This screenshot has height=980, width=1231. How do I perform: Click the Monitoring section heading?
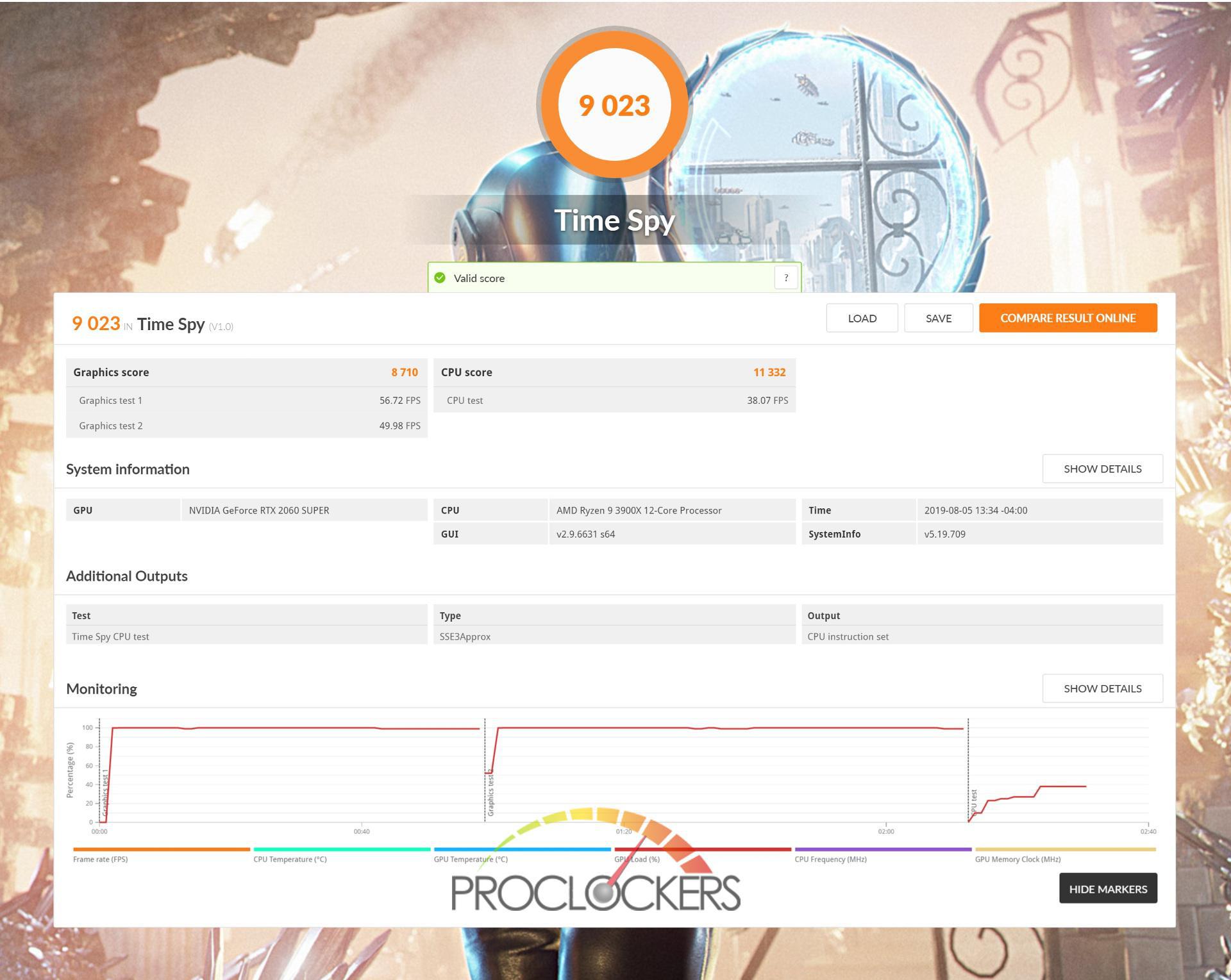click(x=101, y=688)
